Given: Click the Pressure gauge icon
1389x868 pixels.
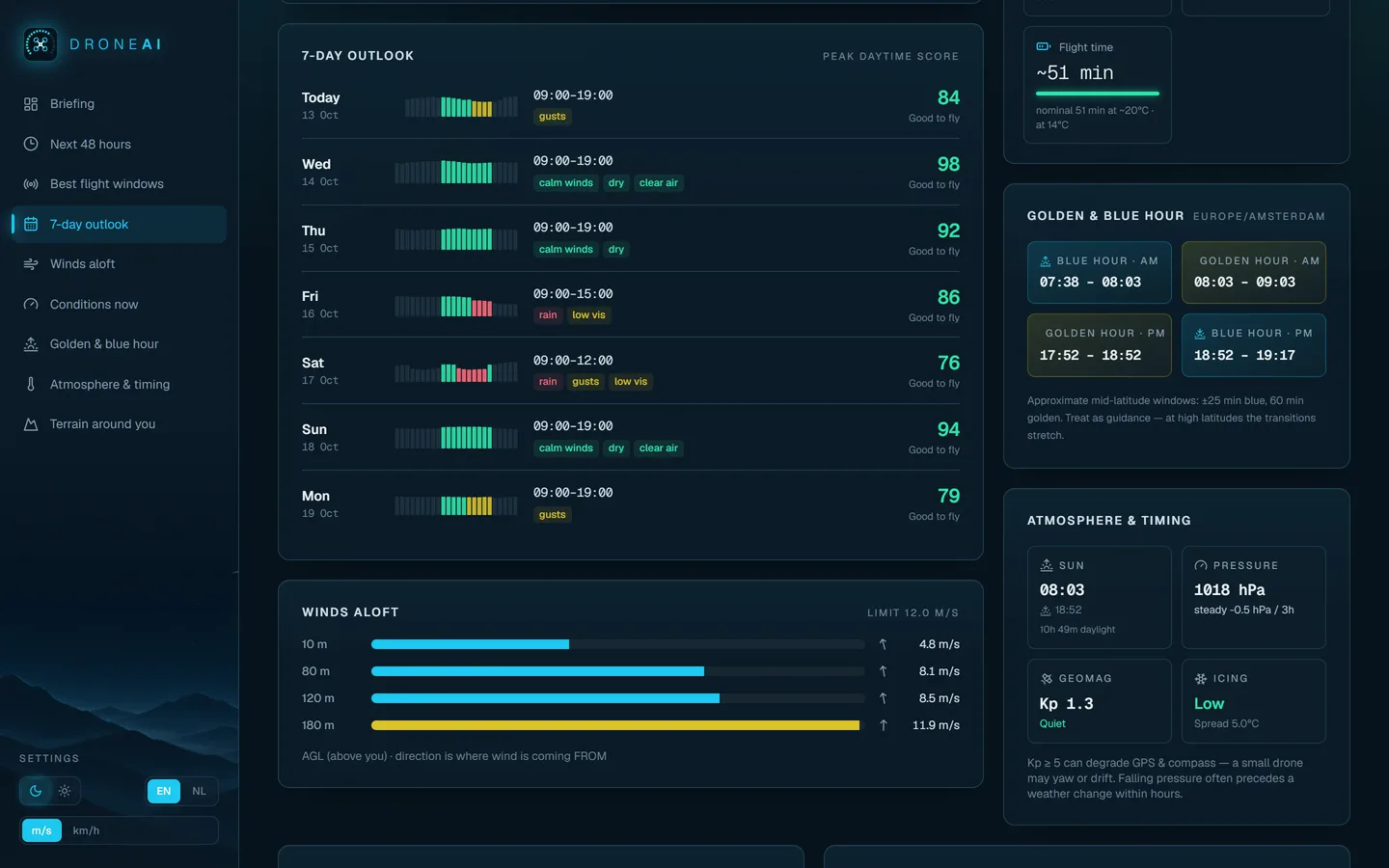Looking at the screenshot, I should pos(1201,566).
